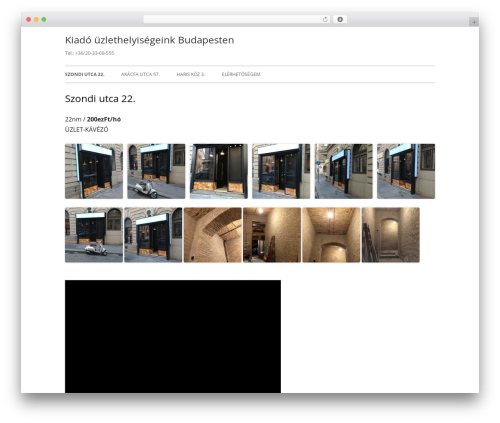Open sixth top-row storefront thumbnail

click(x=406, y=171)
